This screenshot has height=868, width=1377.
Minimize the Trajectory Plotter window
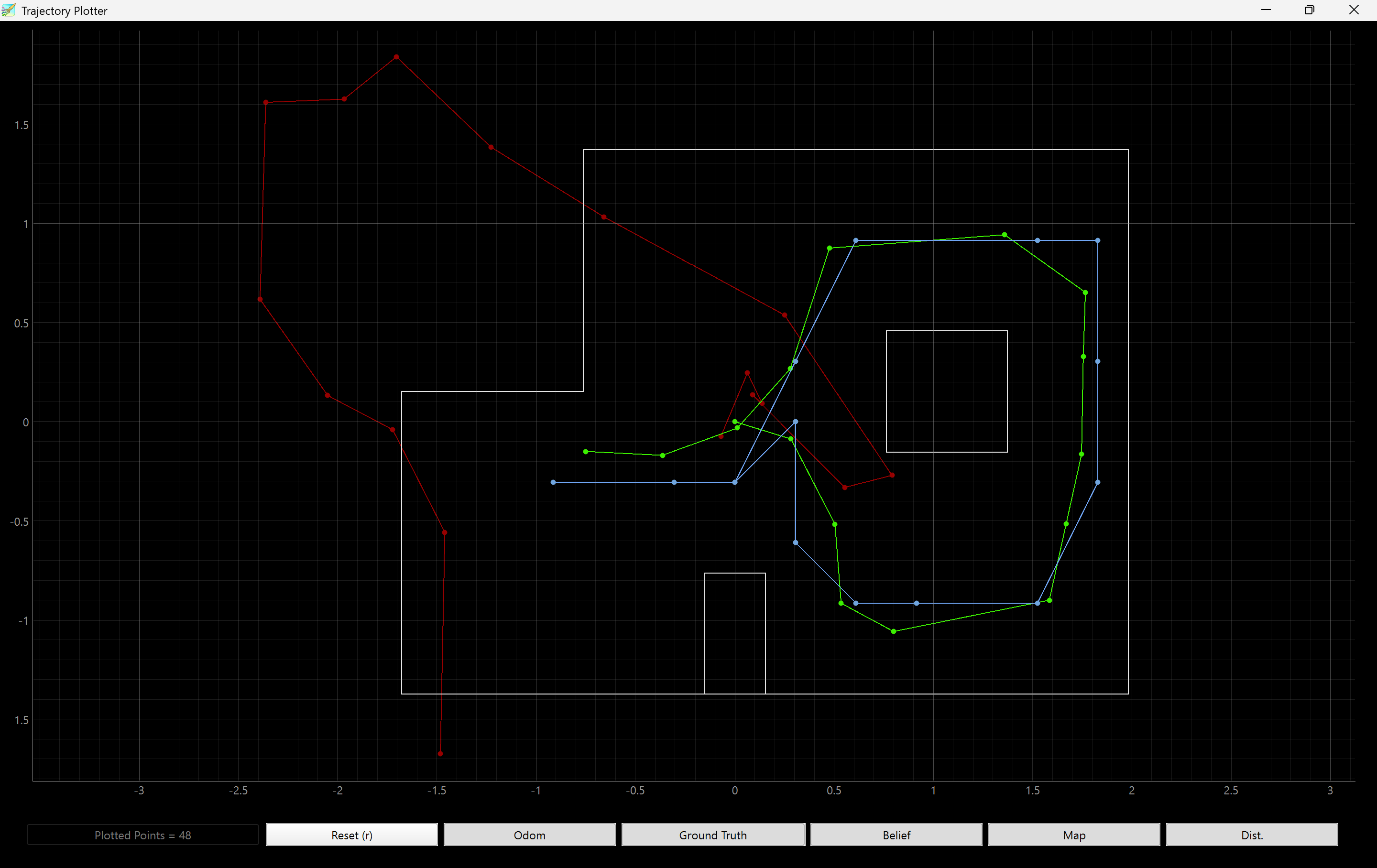tap(1266, 11)
